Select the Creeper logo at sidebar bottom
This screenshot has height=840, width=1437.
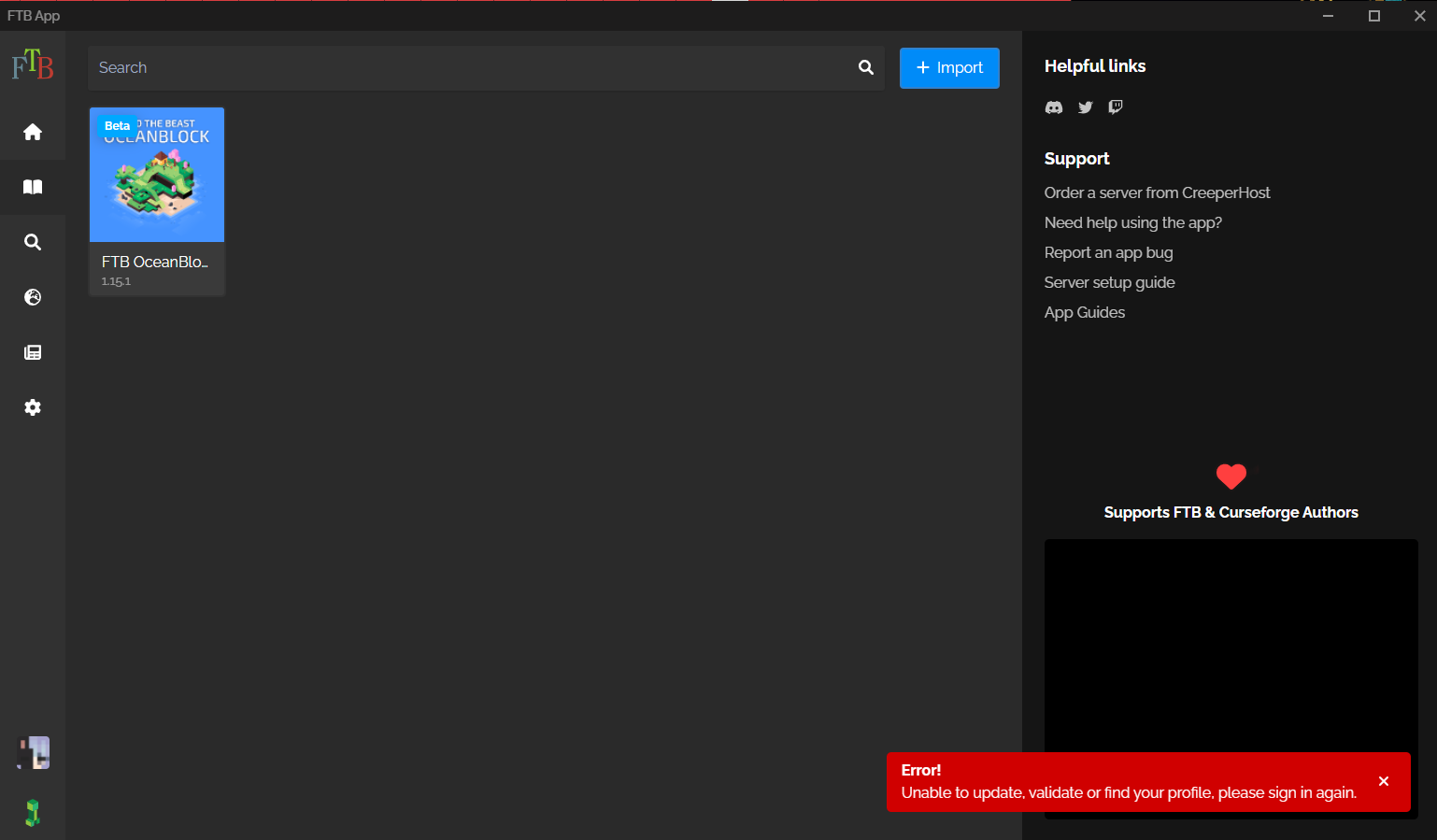pos(33,812)
